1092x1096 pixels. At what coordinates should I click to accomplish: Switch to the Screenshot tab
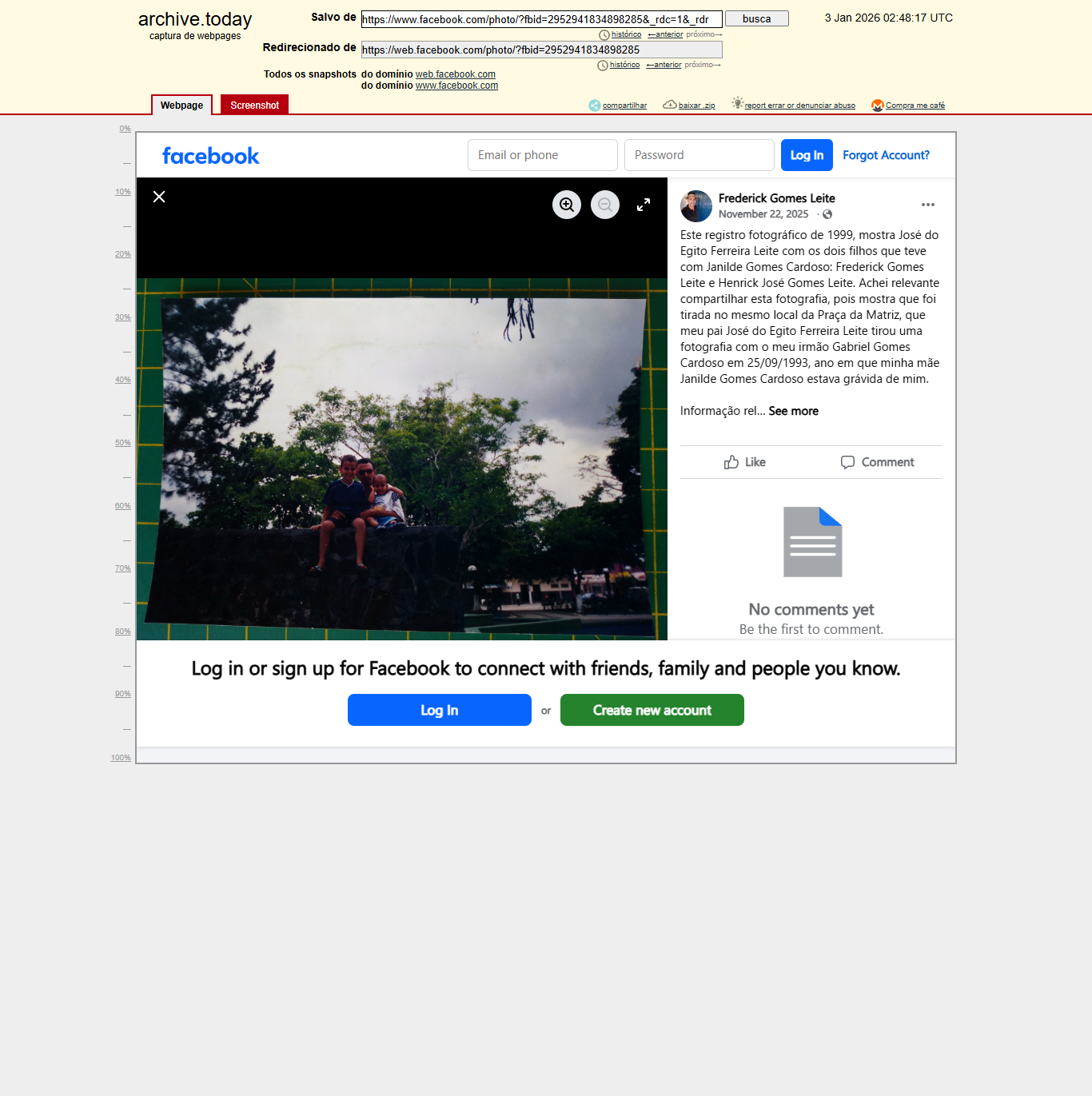(x=255, y=105)
